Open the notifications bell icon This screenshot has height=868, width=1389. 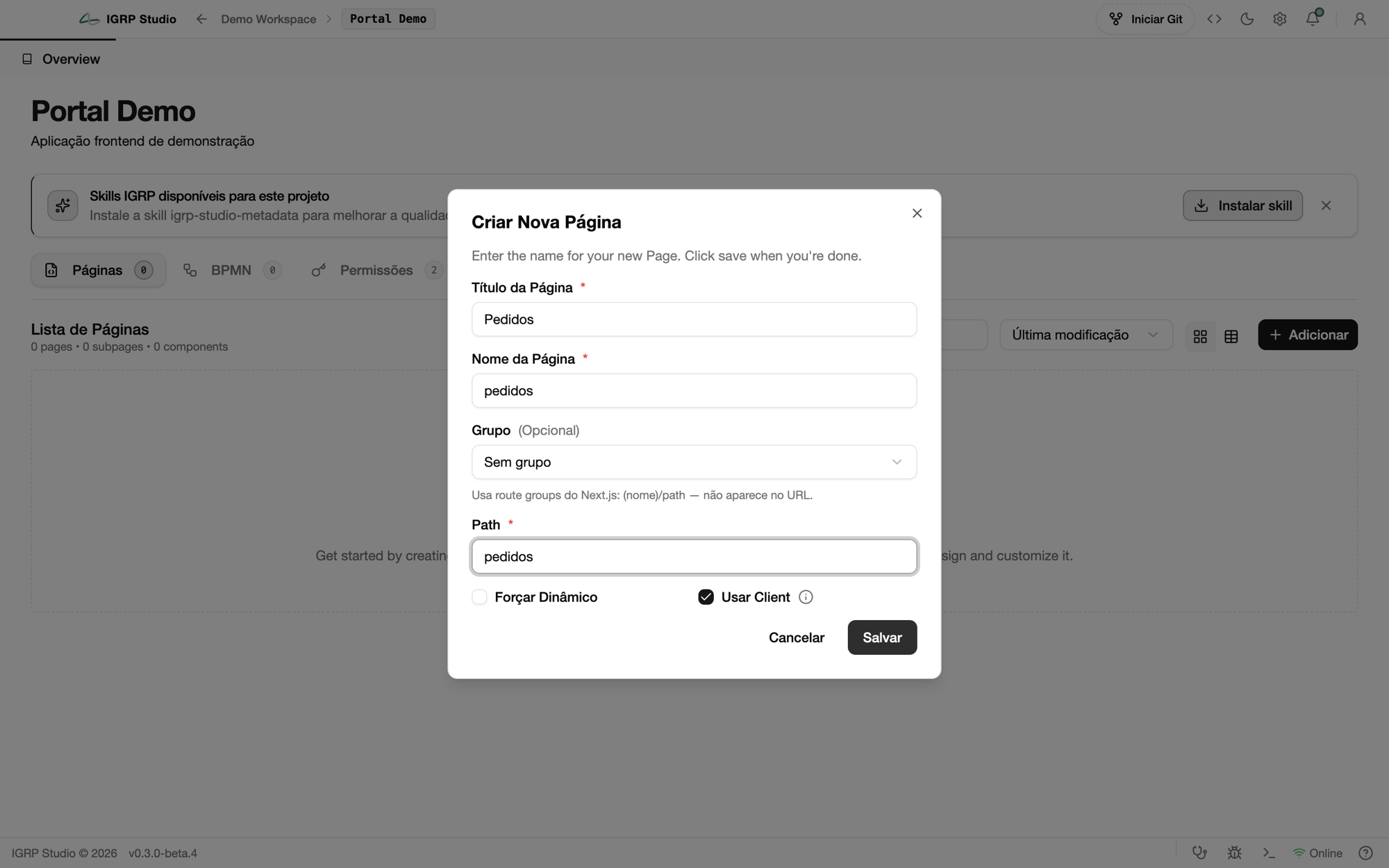click(1313, 19)
